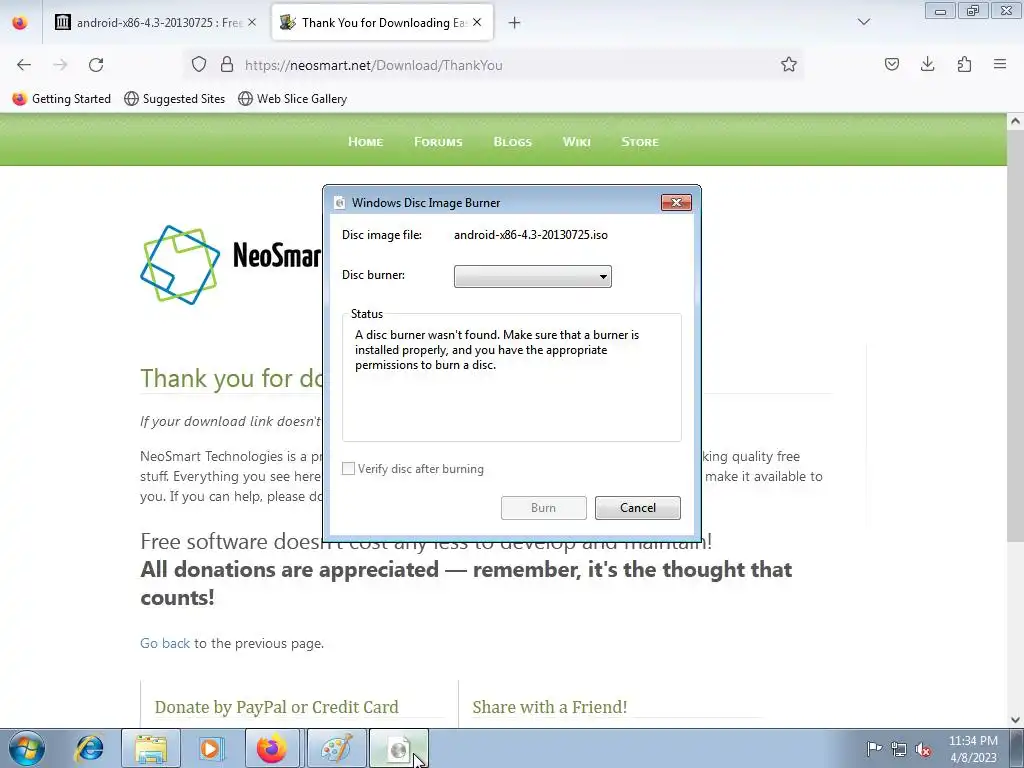
Task: Open Paint from the taskbar
Action: (x=337, y=748)
